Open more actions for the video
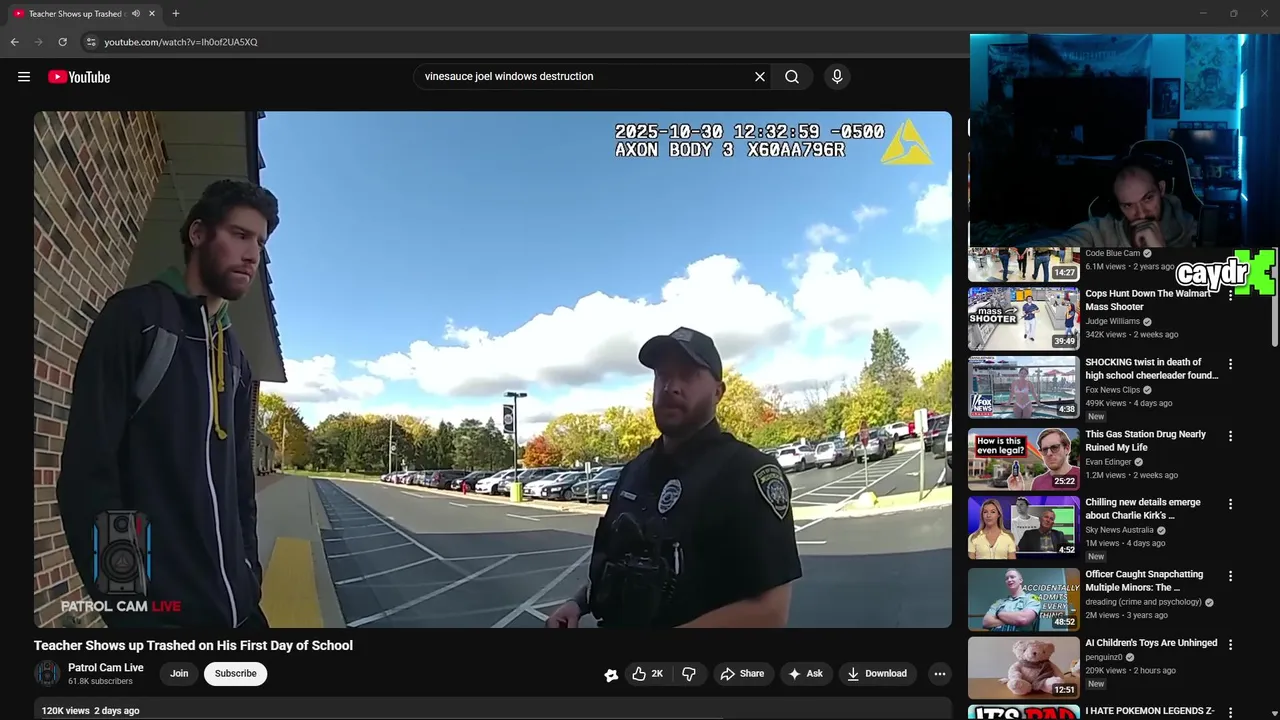The height and width of the screenshot is (720, 1280). (x=940, y=674)
